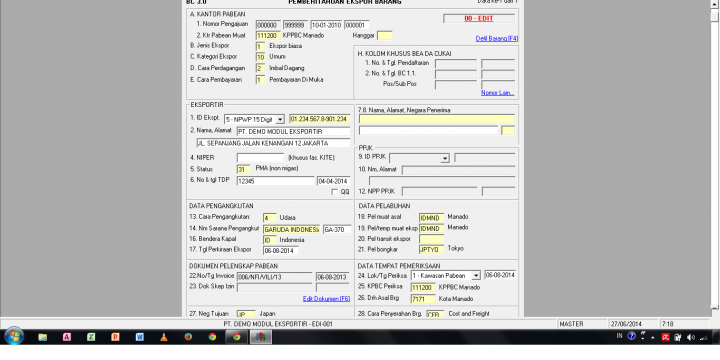Click the Cara Pengangkutan code field 4
Image resolution: width=720 pixels, height=360 pixels.
click(x=270, y=218)
